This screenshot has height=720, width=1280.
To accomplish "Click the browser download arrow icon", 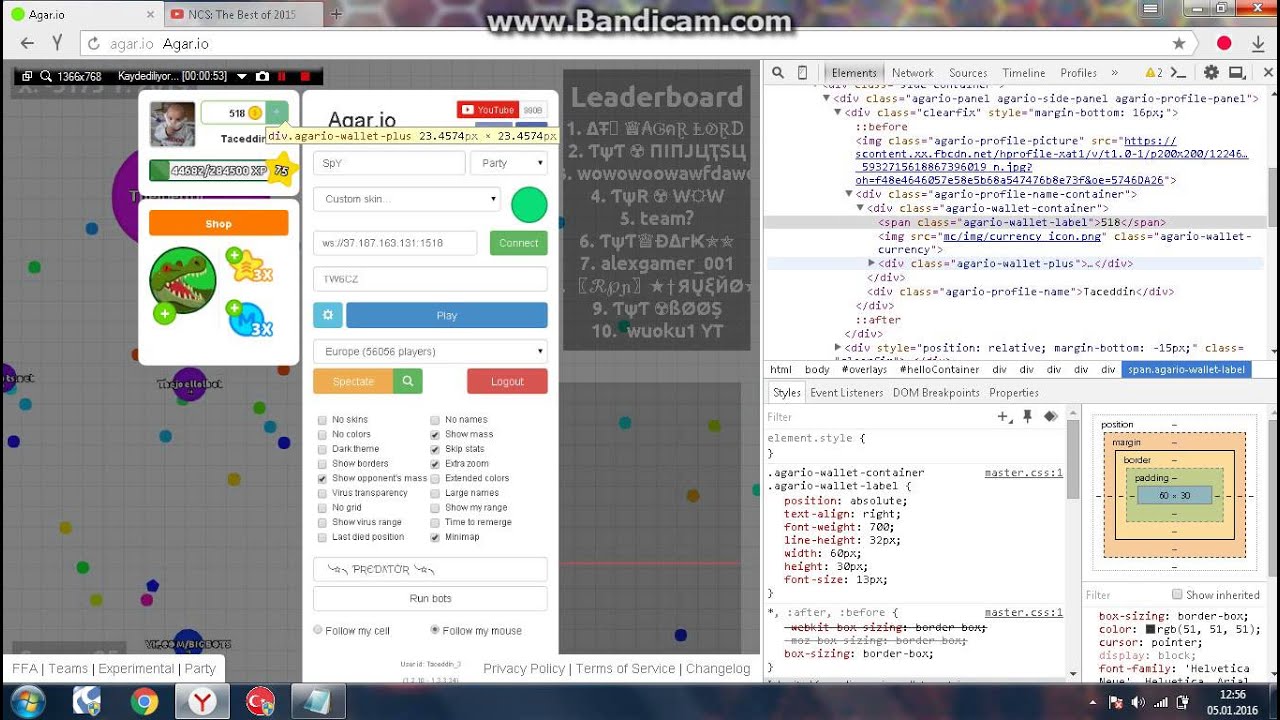I will click(1258, 43).
